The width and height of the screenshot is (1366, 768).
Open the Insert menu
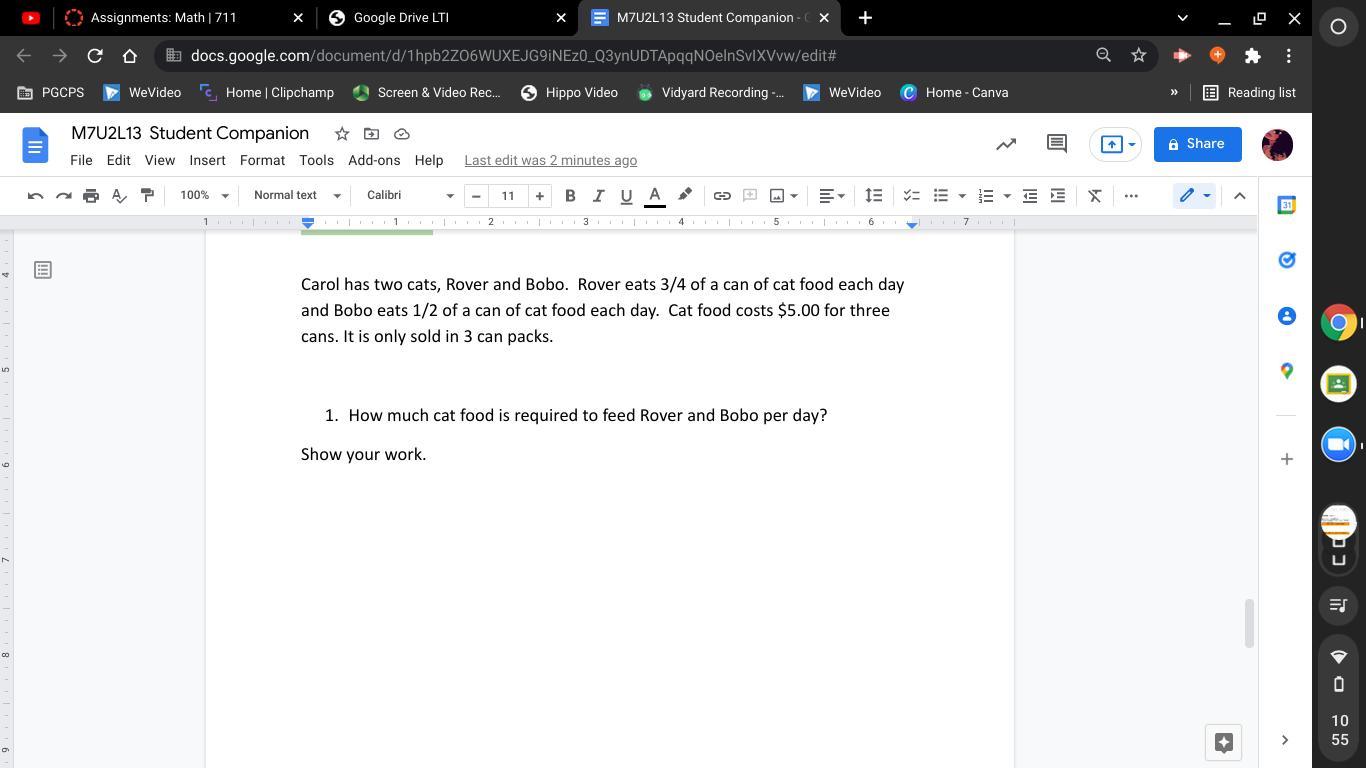(207, 160)
